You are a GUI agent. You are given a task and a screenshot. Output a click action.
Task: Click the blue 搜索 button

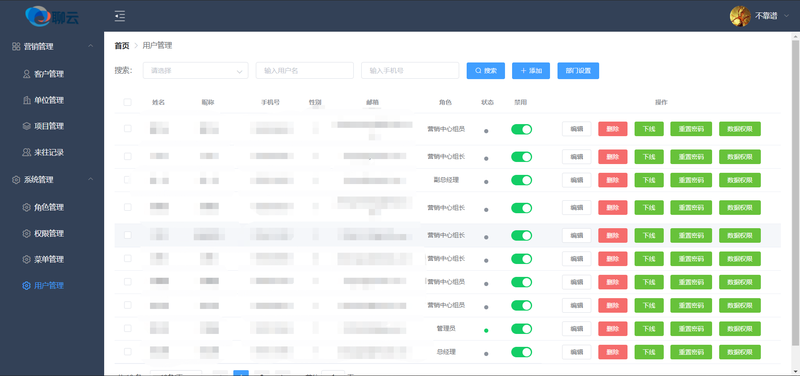tap(486, 70)
